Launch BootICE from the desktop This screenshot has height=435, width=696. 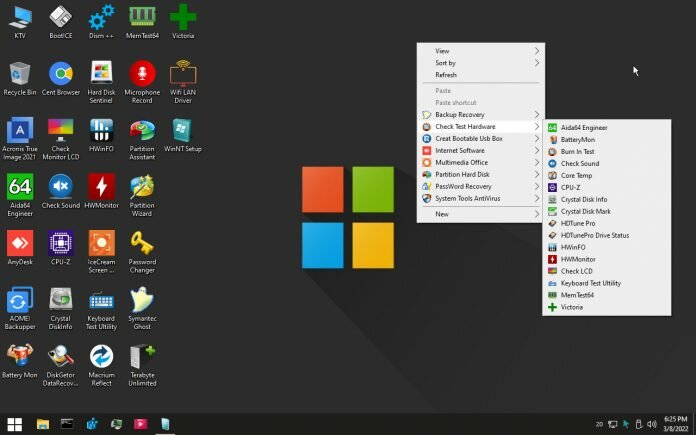click(x=61, y=21)
